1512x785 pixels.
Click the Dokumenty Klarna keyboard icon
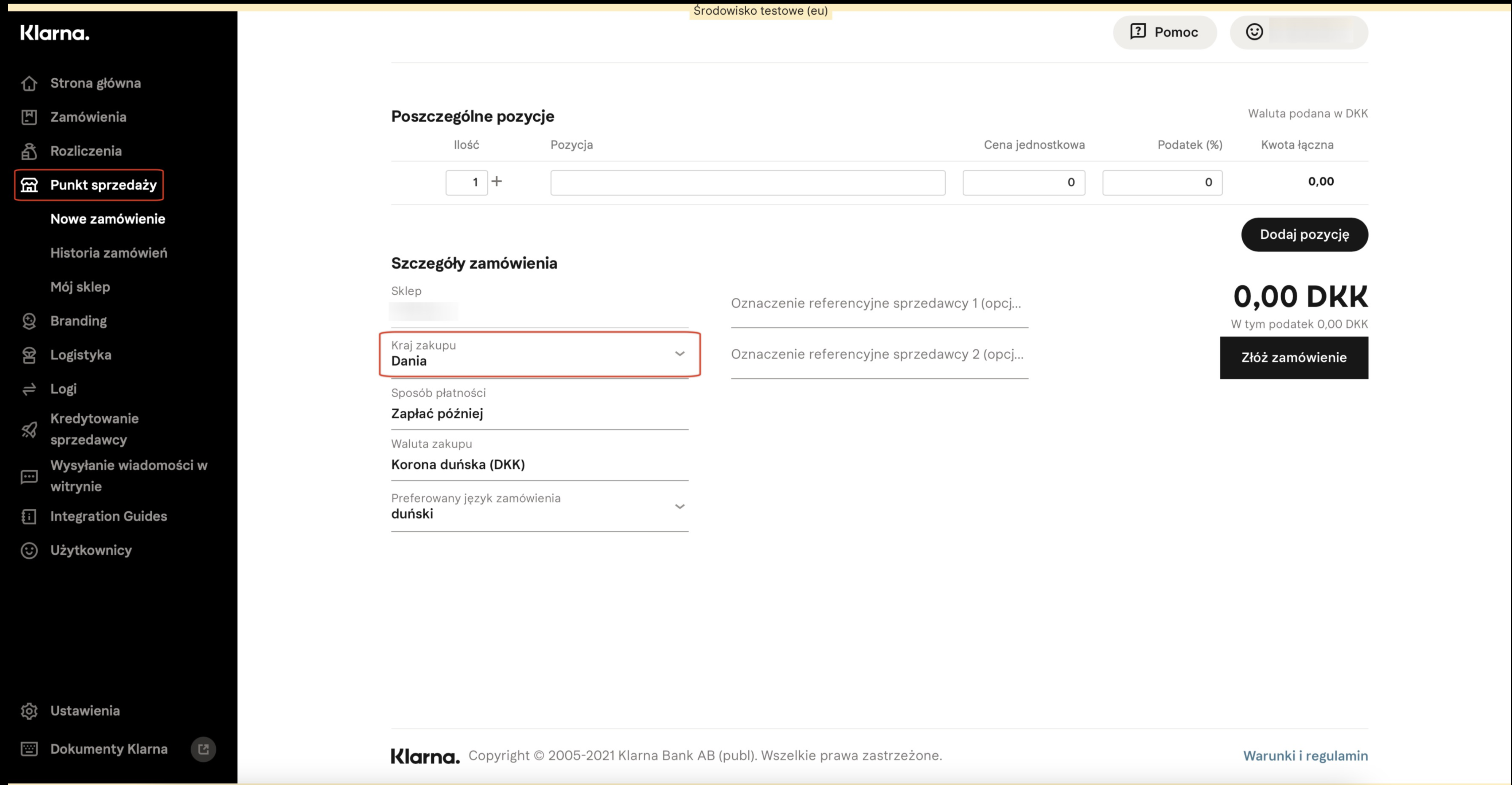[29, 749]
